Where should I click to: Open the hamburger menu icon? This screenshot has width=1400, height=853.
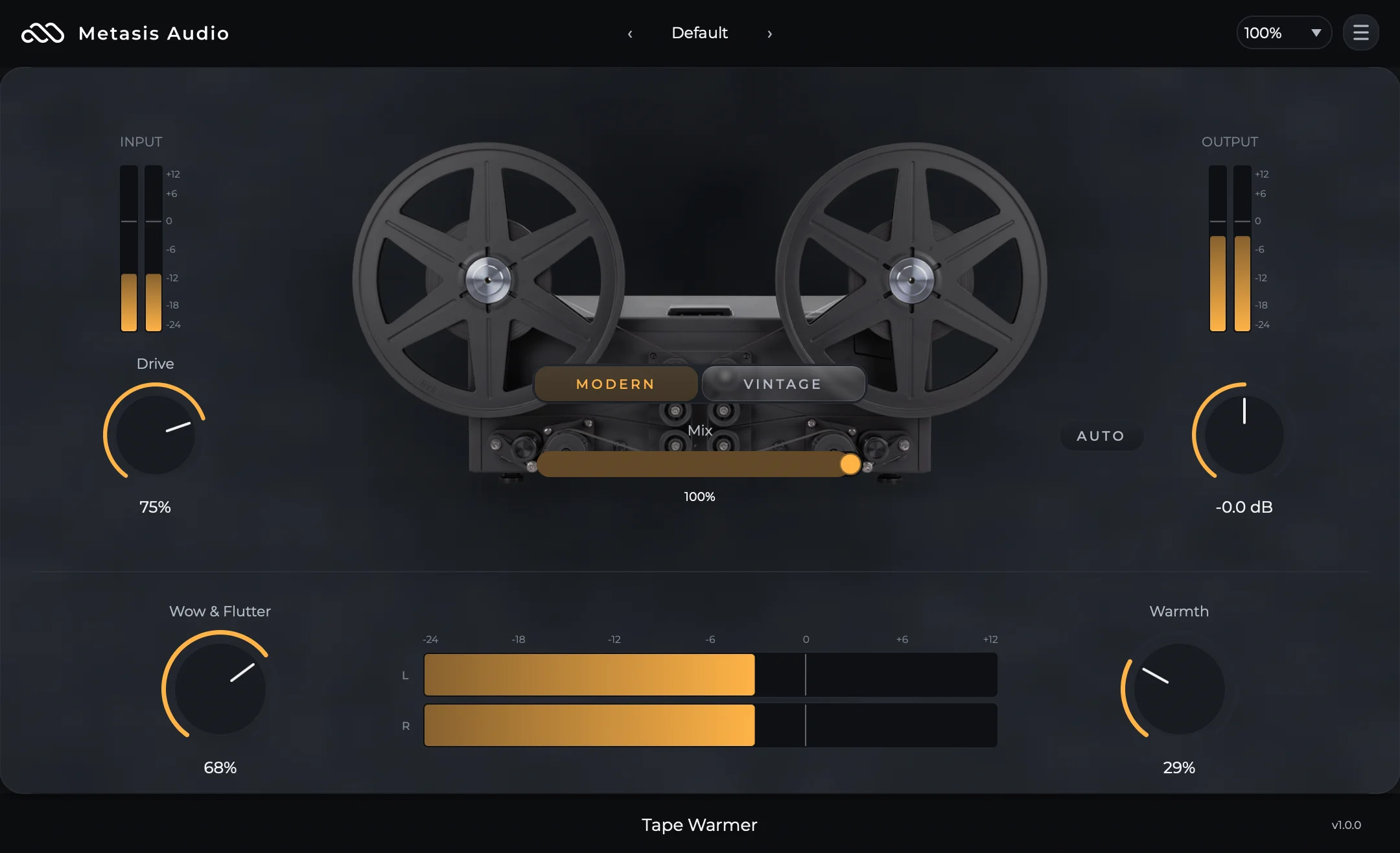tap(1360, 32)
